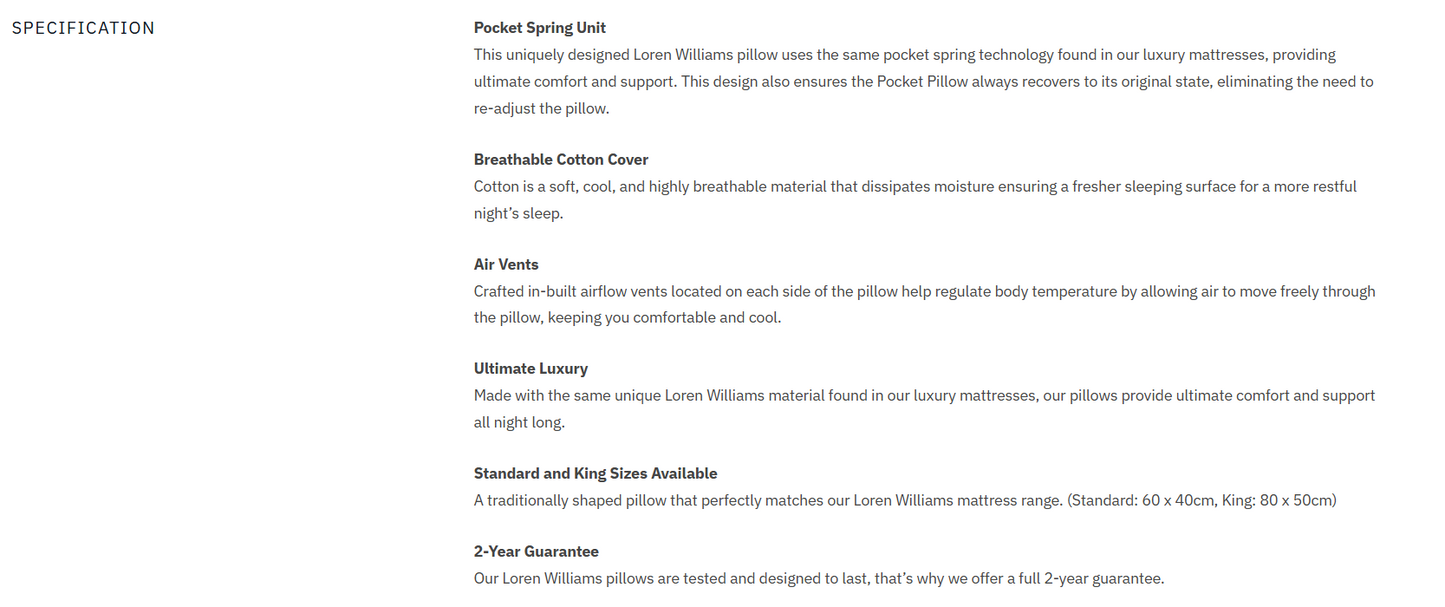This screenshot has height=607, width=1445.
Task: Click the 'night's sleep.' text line
Action: pos(518,214)
